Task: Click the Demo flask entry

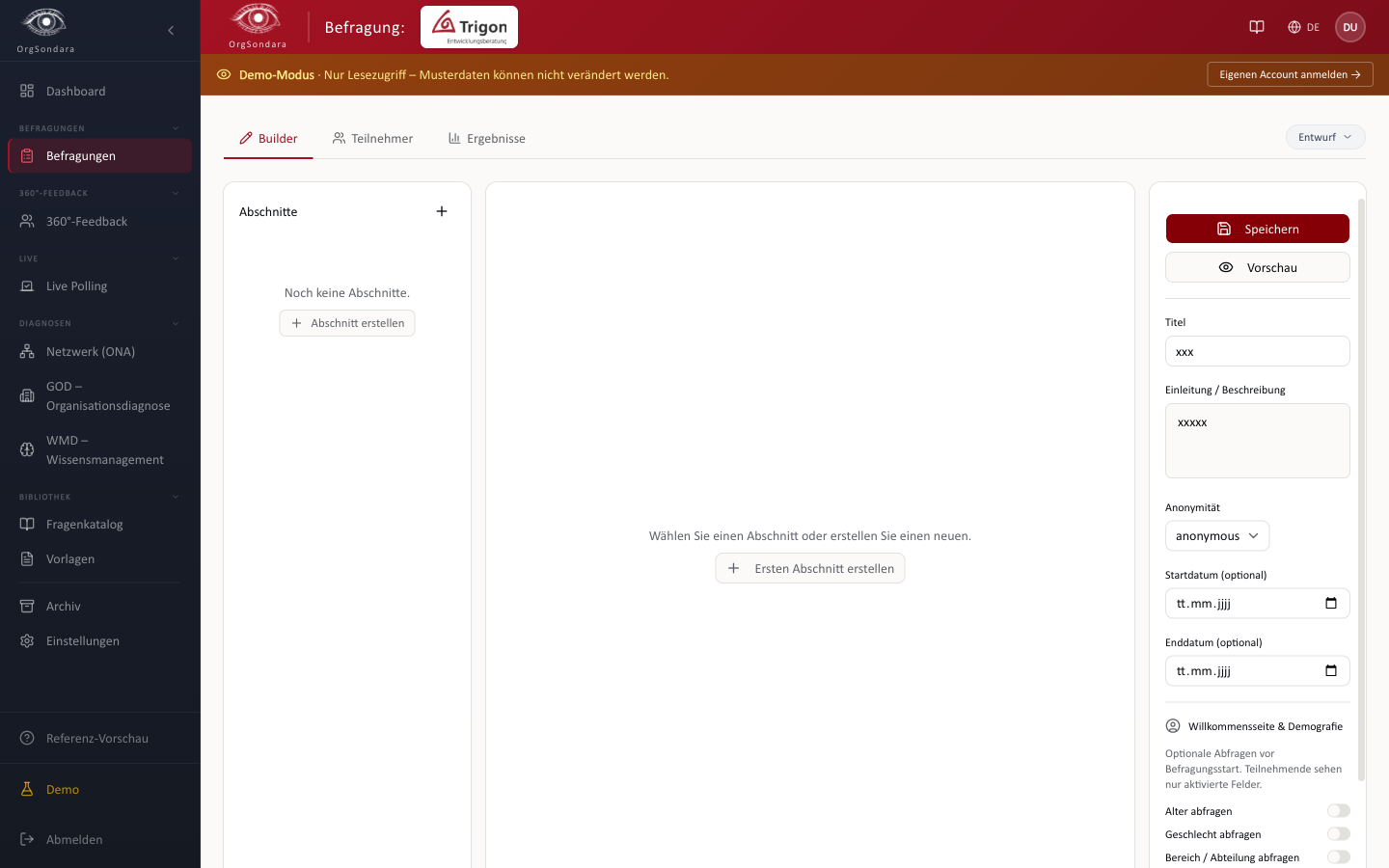Action: [100, 789]
